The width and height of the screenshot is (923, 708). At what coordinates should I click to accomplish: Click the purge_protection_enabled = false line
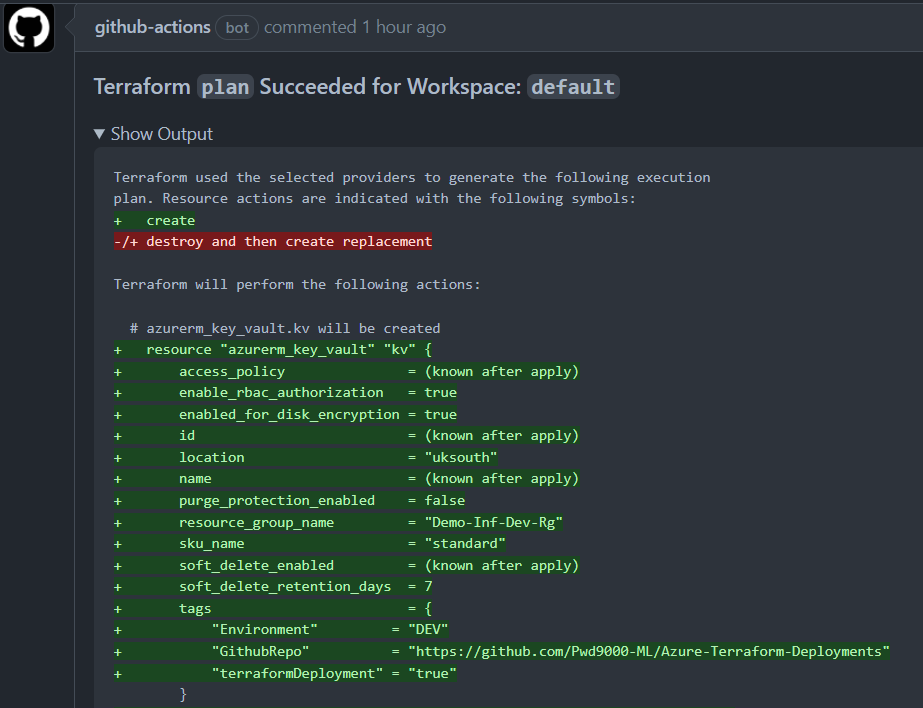pyautogui.click(x=290, y=500)
